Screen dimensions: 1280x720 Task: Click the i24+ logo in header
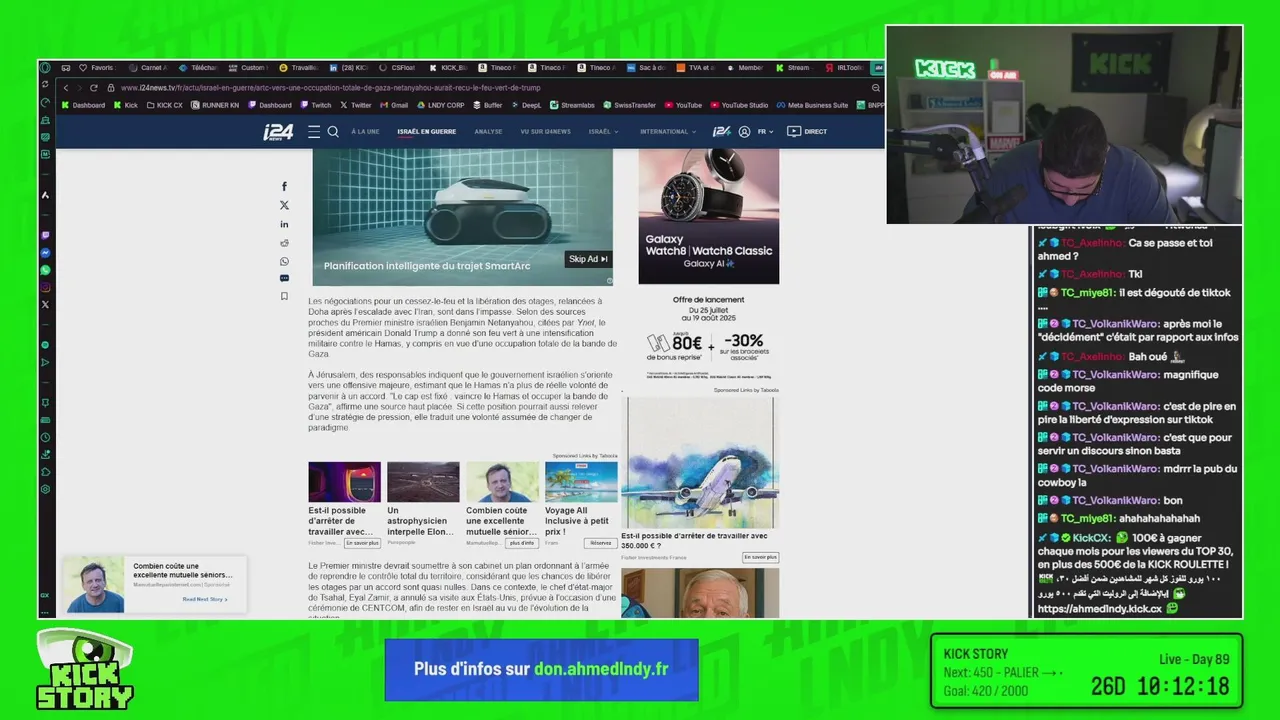point(721,131)
